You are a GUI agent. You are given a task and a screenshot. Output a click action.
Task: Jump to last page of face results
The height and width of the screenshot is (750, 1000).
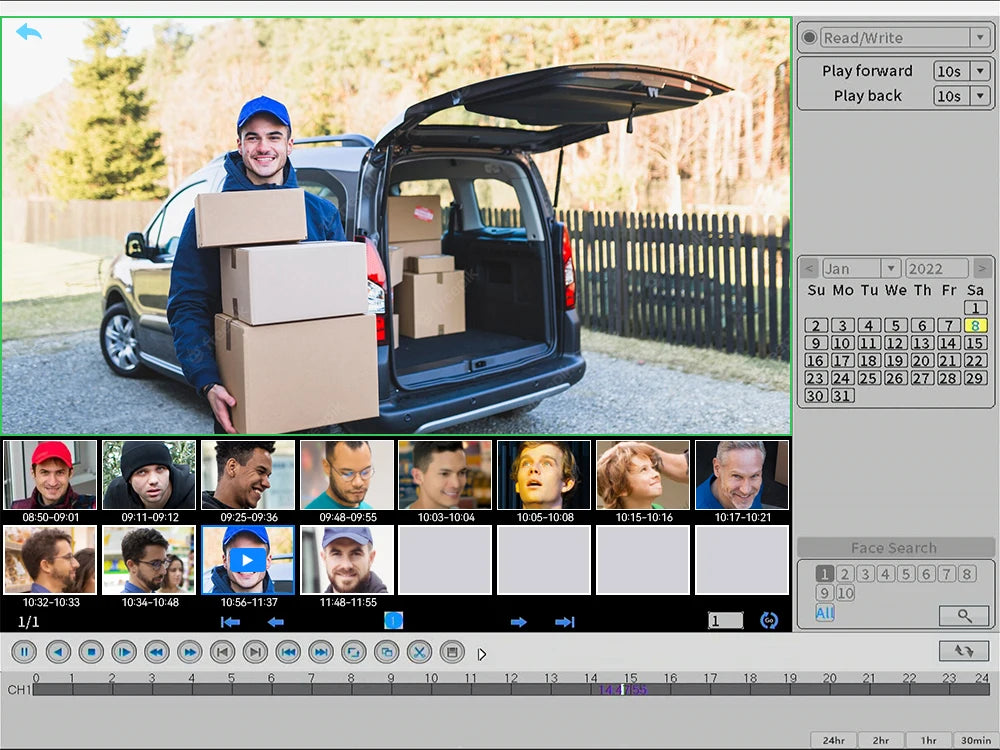[x=565, y=622]
